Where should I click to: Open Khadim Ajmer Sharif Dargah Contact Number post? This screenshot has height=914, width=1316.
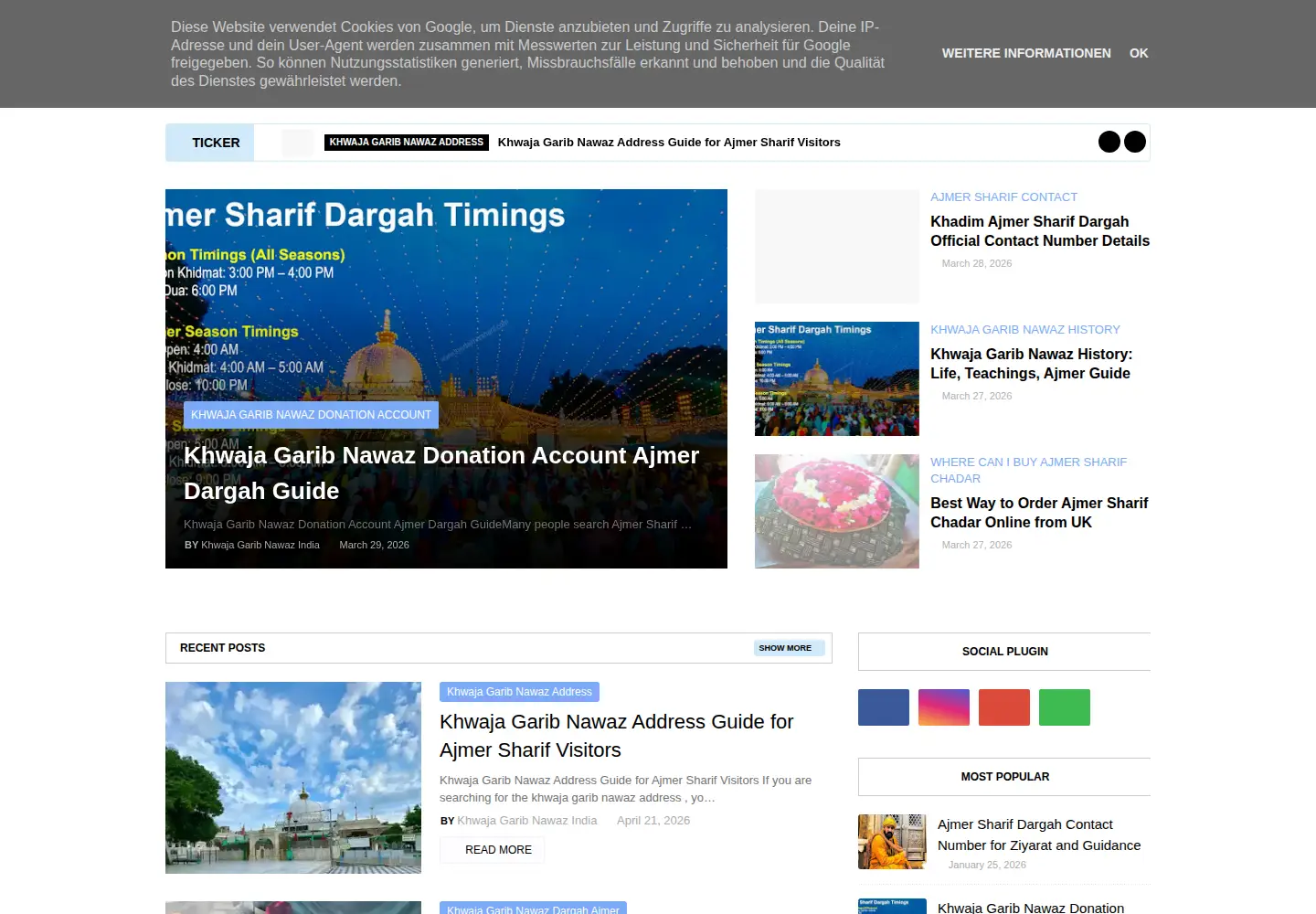pyautogui.click(x=1040, y=231)
